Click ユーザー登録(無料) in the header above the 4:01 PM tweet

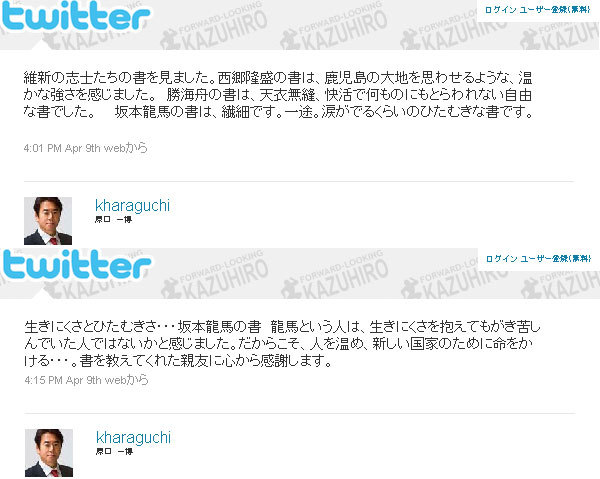click(x=555, y=10)
